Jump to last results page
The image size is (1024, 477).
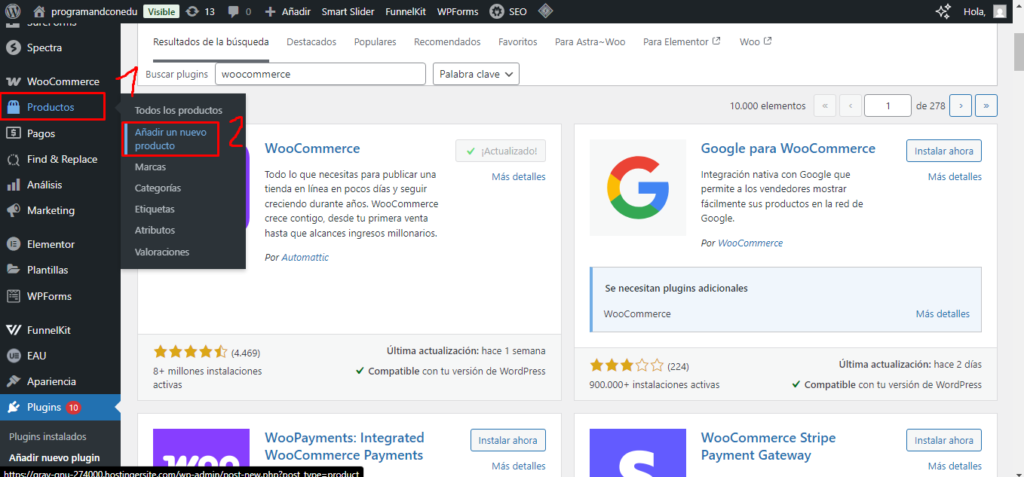click(x=986, y=105)
